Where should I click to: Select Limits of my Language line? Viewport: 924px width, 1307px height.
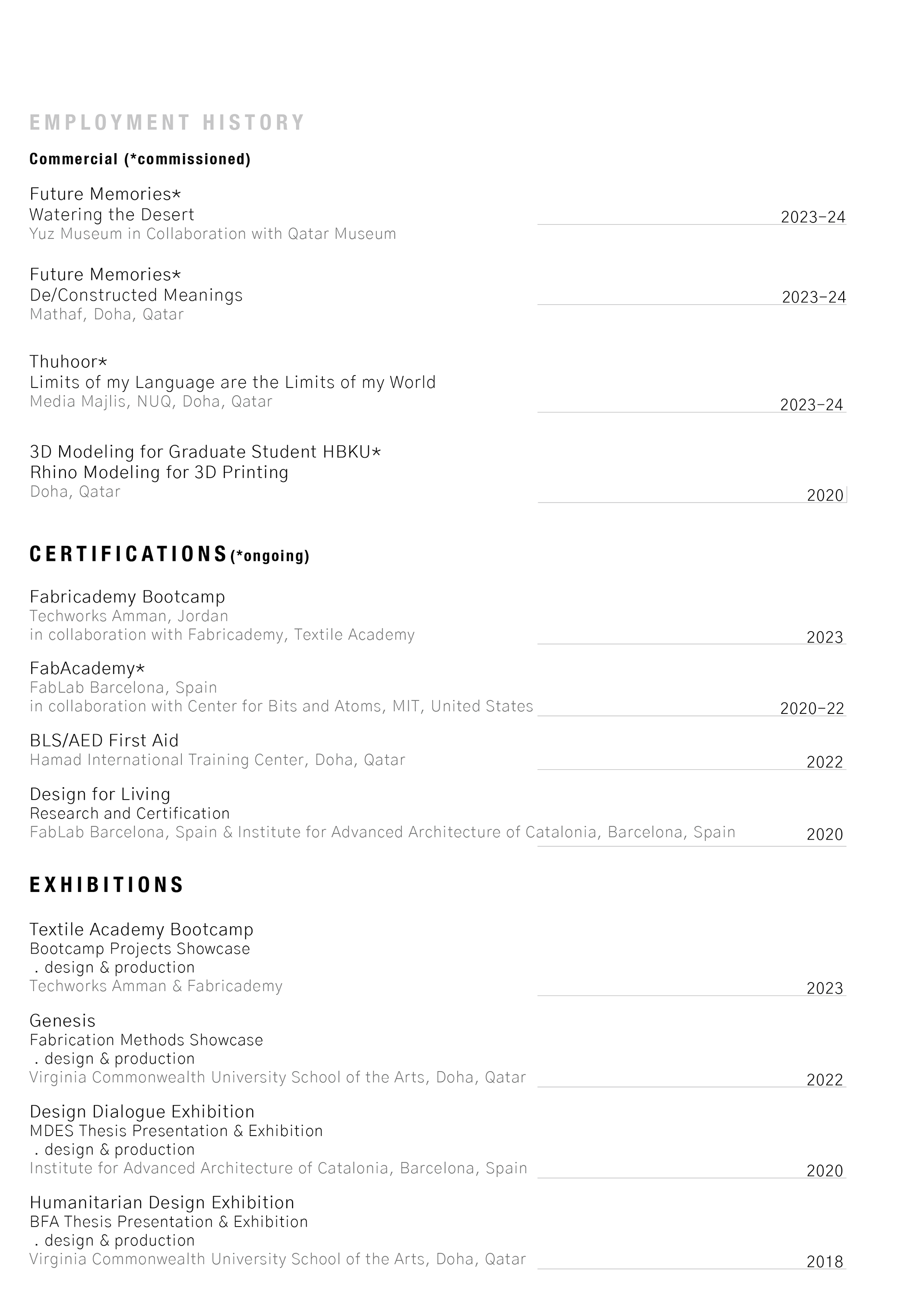[x=232, y=382]
